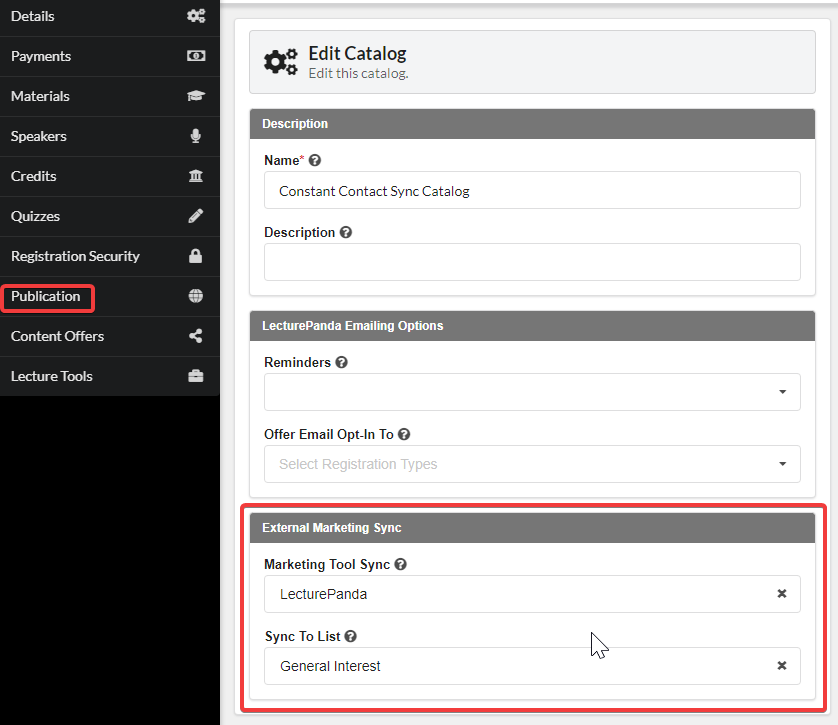The width and height of the screenshot is (838, 725).
Task: Open the Speakers section
Action: [x=110, y=136]
